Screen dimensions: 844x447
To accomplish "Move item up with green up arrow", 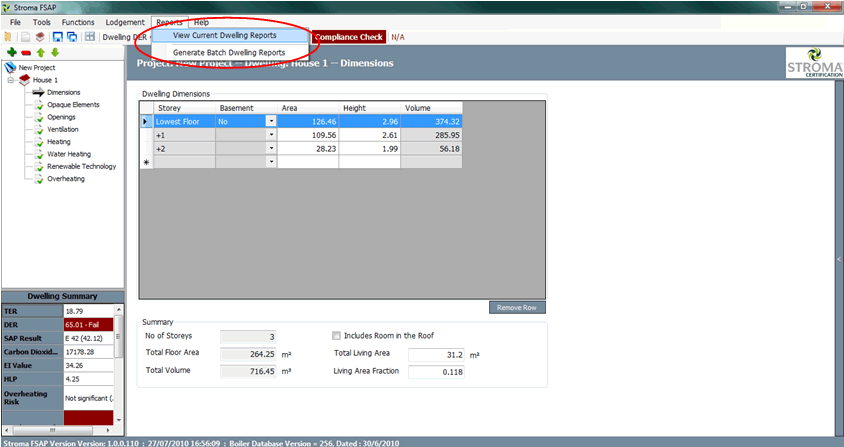I will coord(41,52).
